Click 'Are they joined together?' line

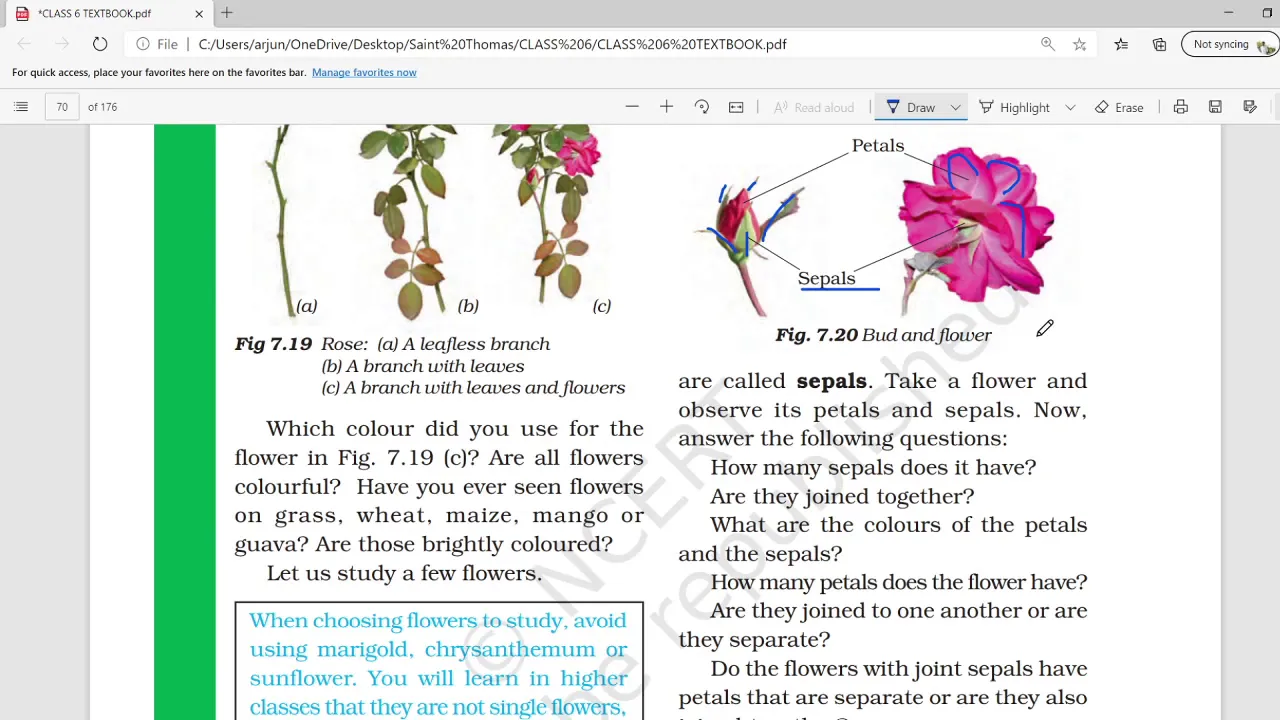pyautogui.click(x=842, y=496)
